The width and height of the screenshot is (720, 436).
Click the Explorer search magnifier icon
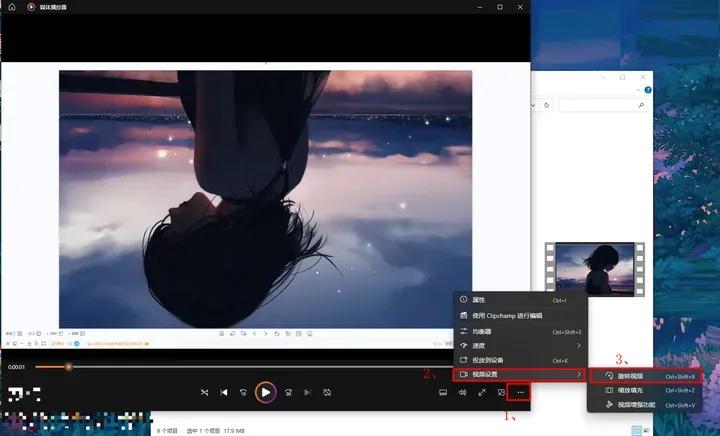pos(641,106)
